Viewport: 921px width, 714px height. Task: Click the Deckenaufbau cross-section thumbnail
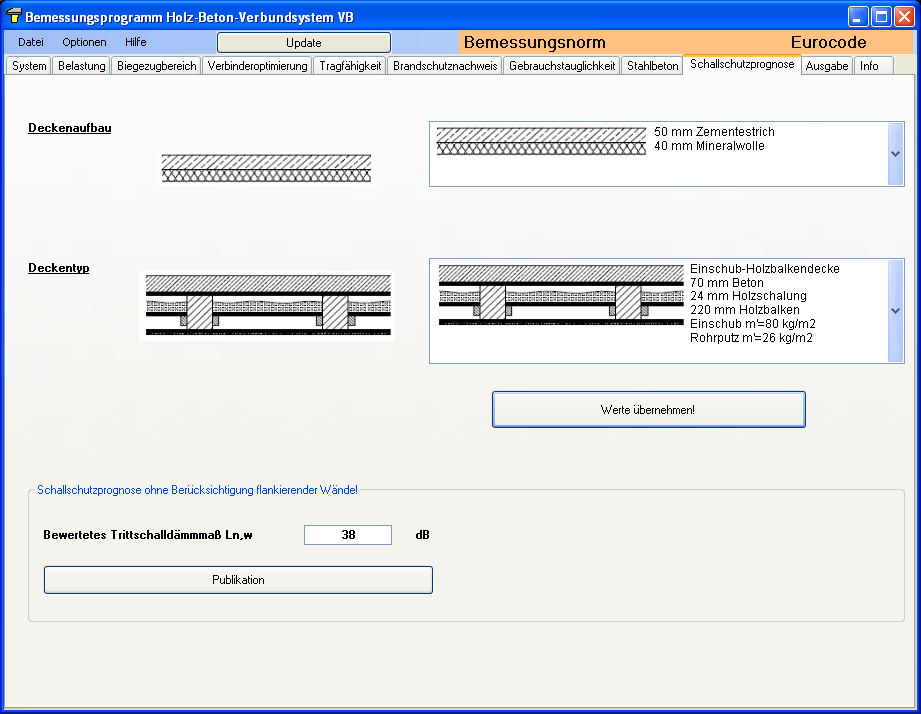click(x=266, y=168)
